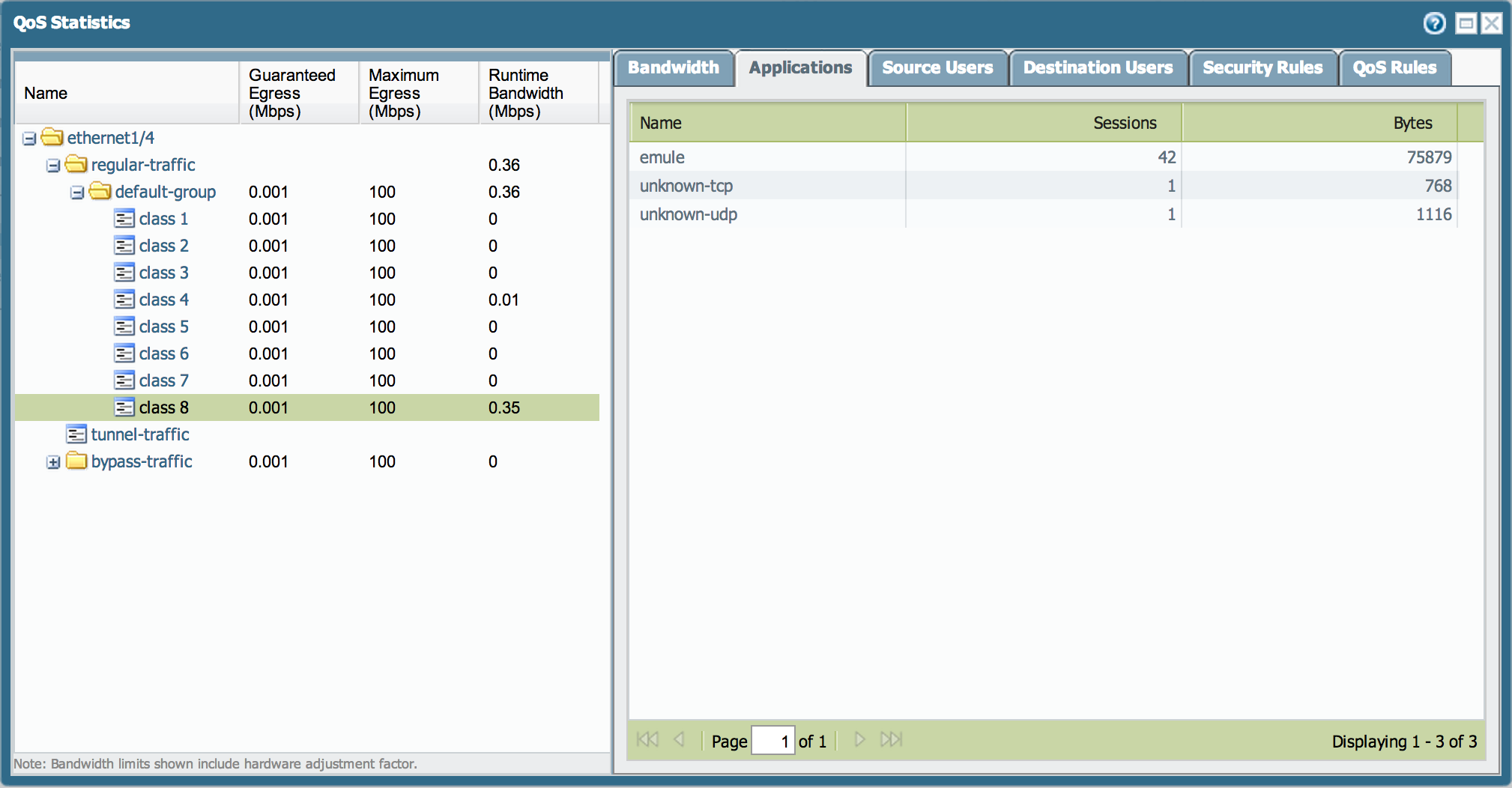Image resolution: width=1512 pixels, height=788 pixels.
Task: Click the tunnel-traffic node icon
Action: click(x=76, y=434)
